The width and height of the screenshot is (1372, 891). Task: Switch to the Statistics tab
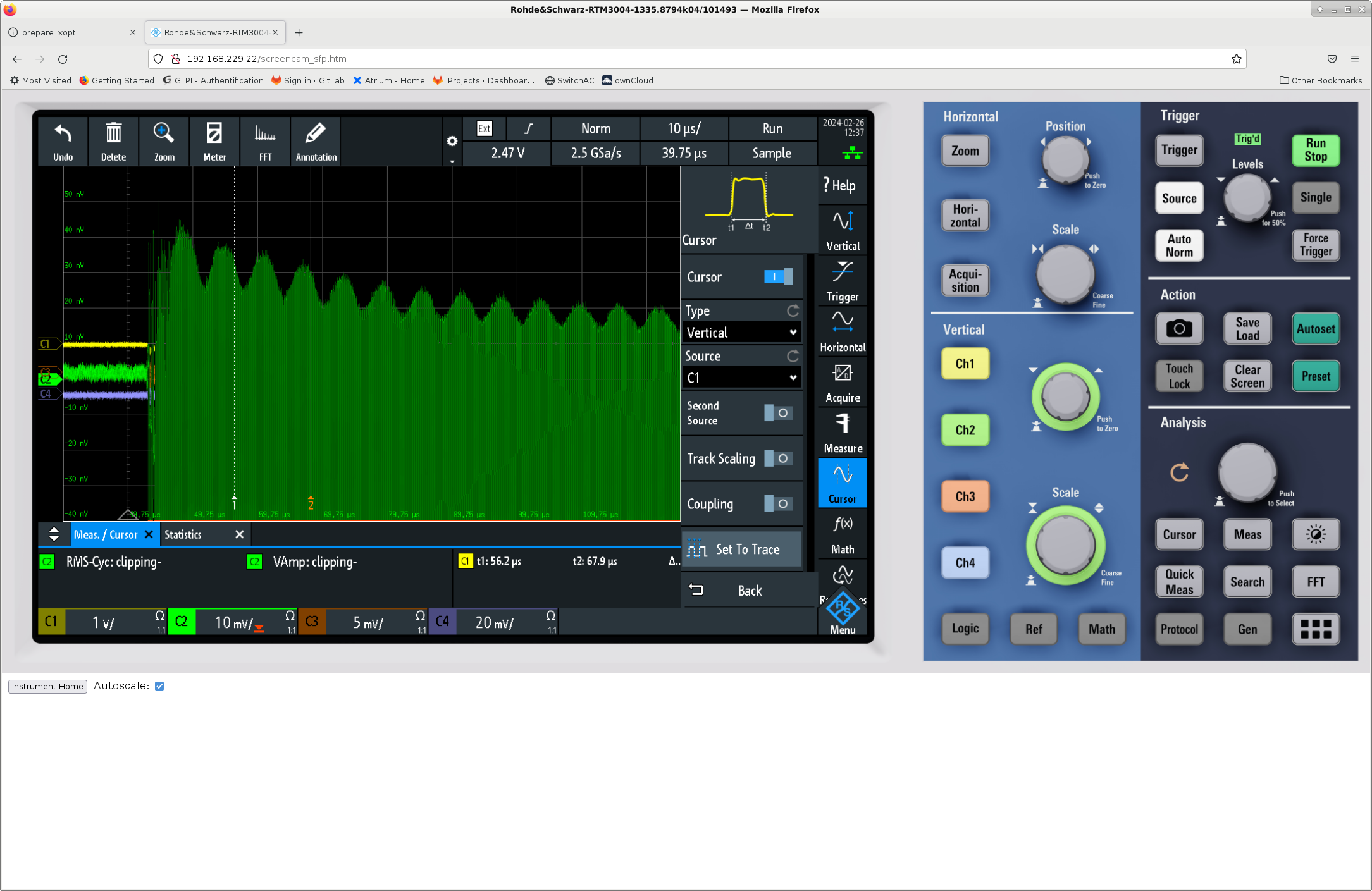tap(183, 534)
